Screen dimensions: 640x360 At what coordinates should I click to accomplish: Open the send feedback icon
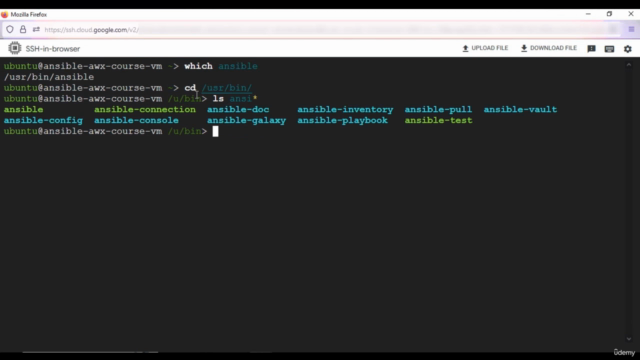pyautogui.click(x=591, y=49)
